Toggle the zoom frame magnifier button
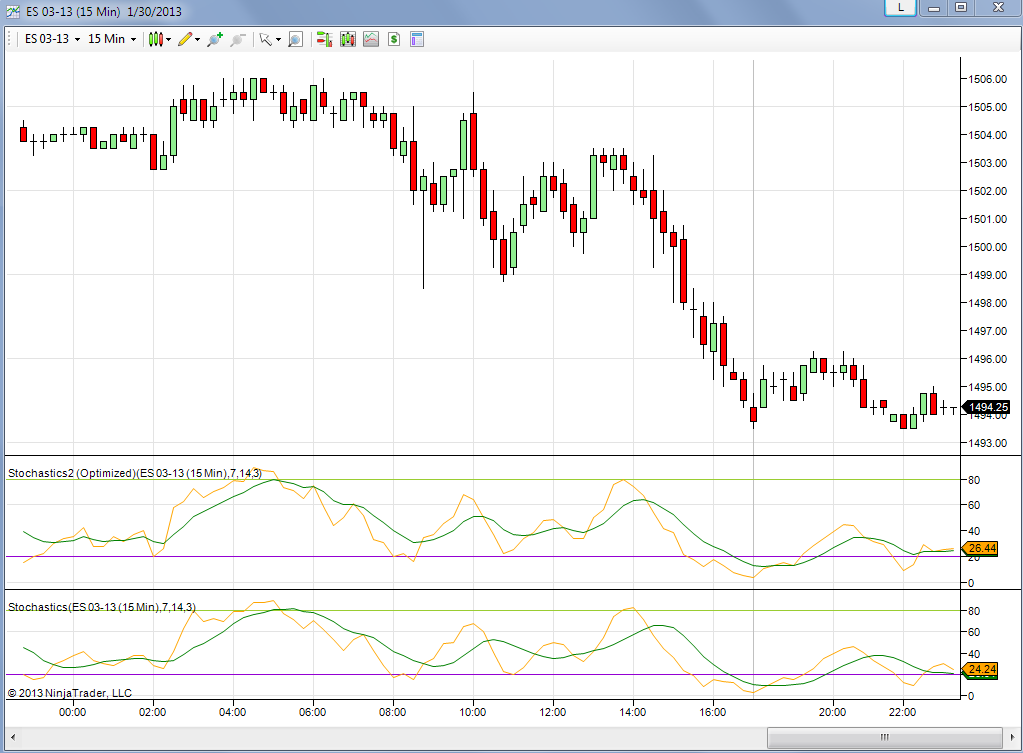 [x=296, y=39]
